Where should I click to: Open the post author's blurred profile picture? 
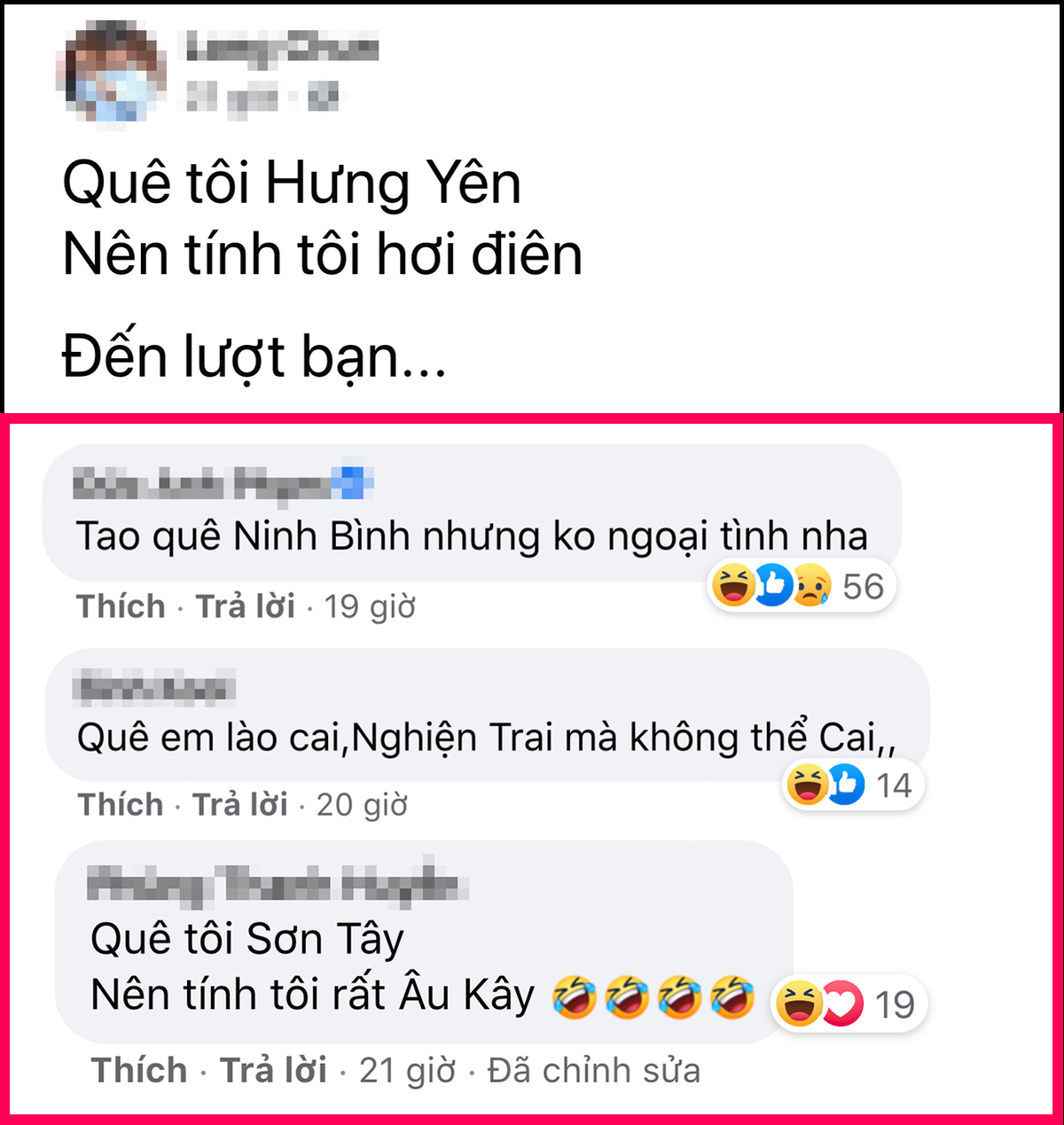tap(113, 73)
